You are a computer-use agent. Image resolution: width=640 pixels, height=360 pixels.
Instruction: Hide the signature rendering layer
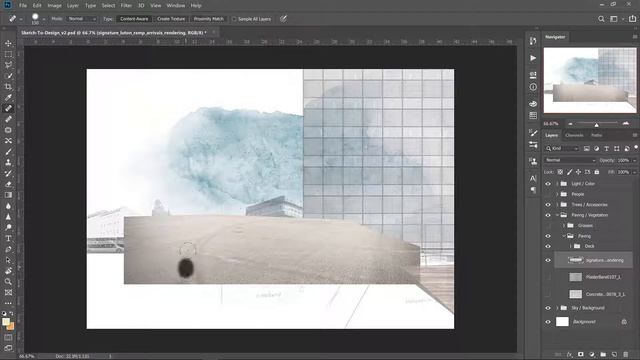pos(548,260)
